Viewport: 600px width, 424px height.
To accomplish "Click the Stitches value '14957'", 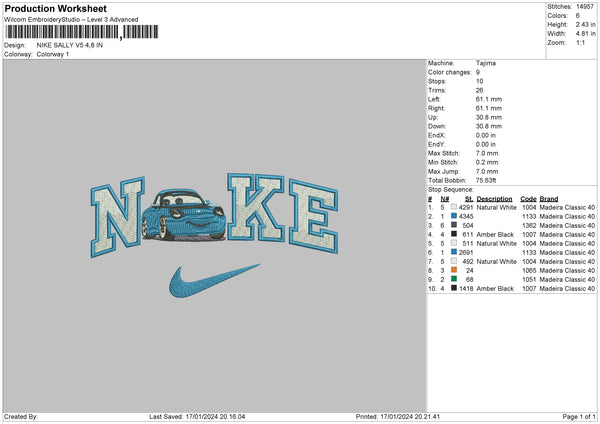I will pos(585,7).
